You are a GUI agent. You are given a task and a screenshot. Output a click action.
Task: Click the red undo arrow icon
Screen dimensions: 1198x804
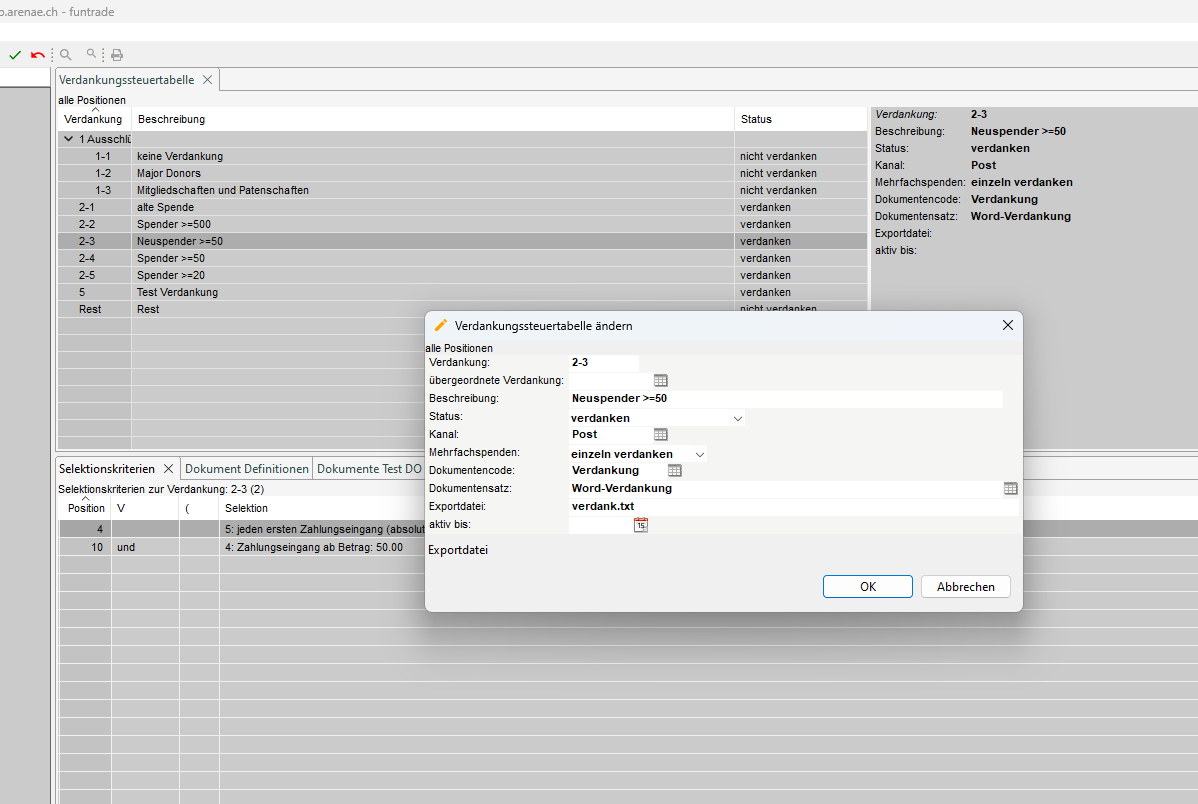[38, 55]
